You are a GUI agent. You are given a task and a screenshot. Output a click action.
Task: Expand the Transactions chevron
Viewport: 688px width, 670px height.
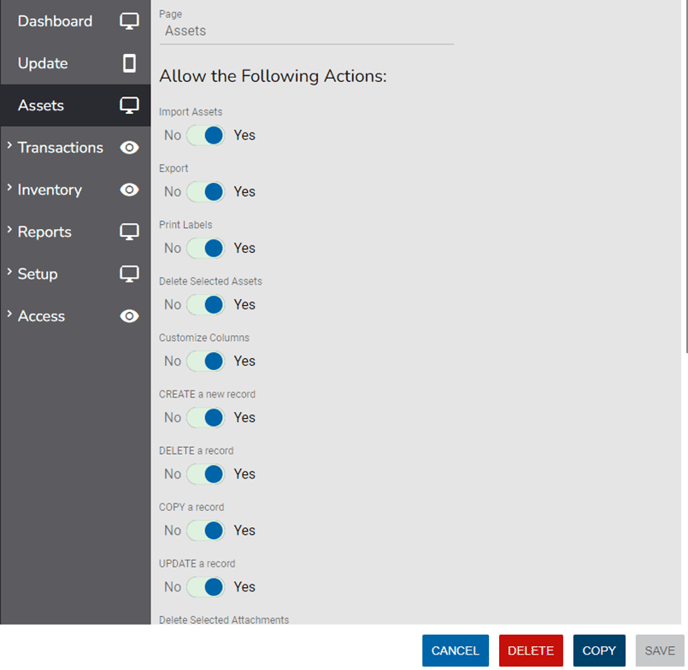click(9, 145)
